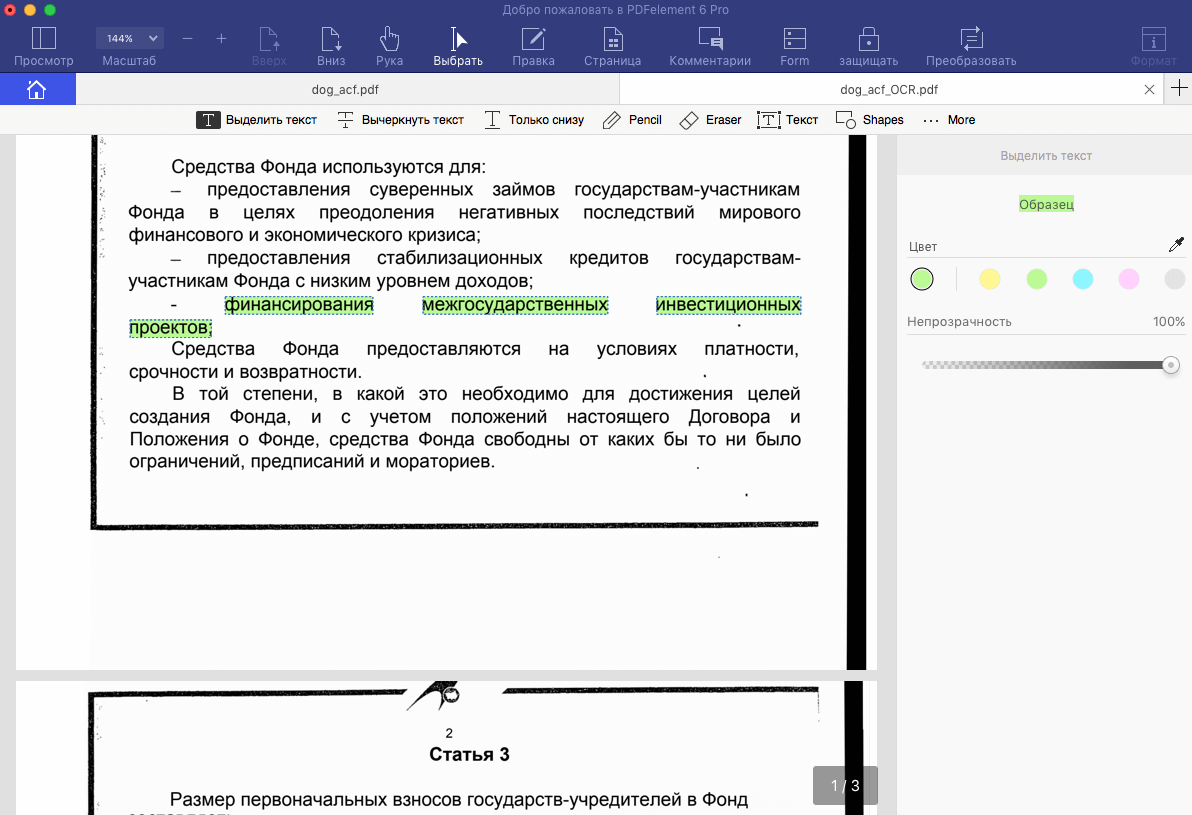Viewport: 1192px width, 815px height.
Task: Click the heading Статья 3
Action: pyautogui.click(x=469, y=754)
